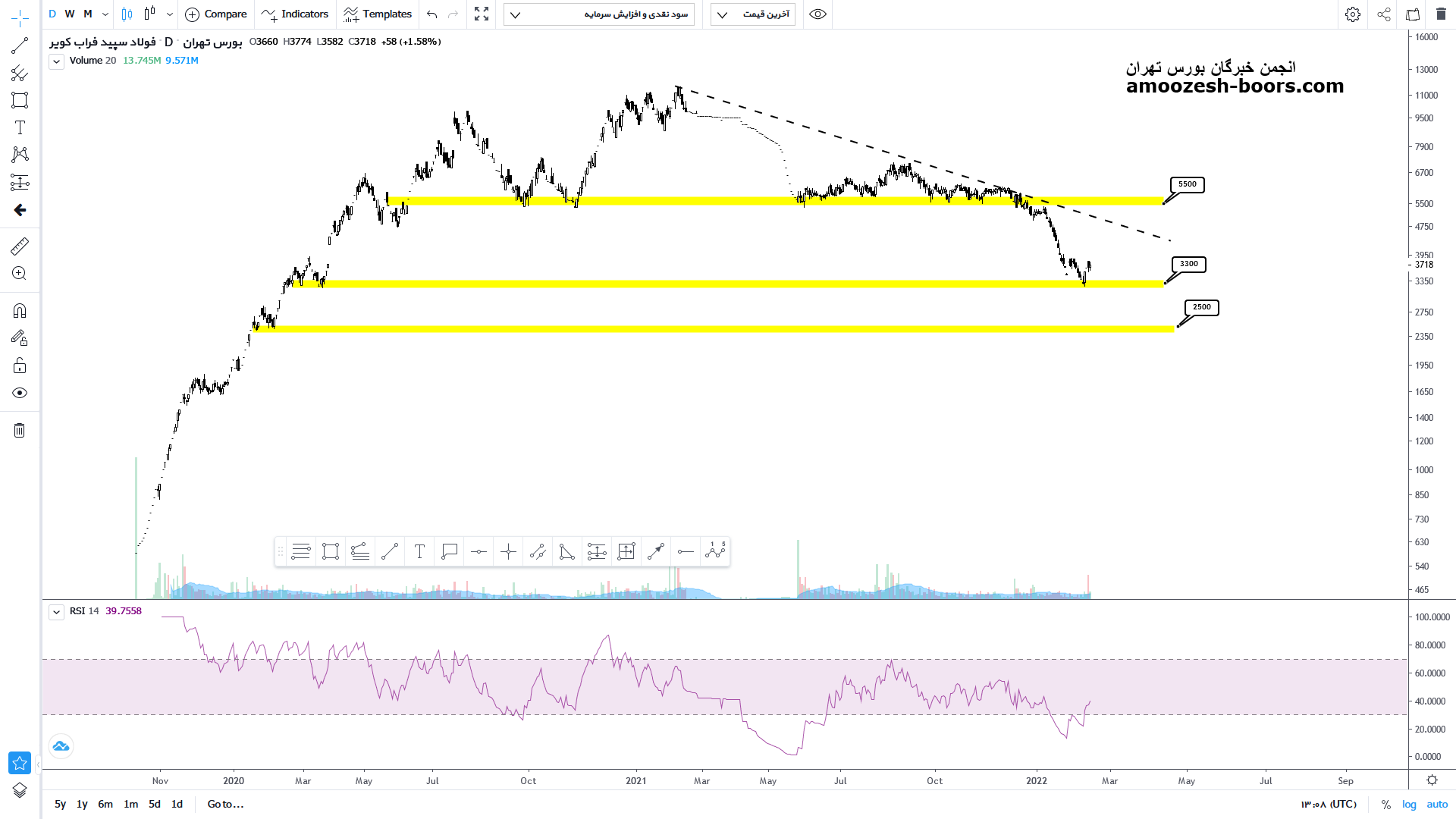Viewport: 1456px width, 819px height.
Task: Open the fullscreen mode icon
Action: tap(482, 14)
